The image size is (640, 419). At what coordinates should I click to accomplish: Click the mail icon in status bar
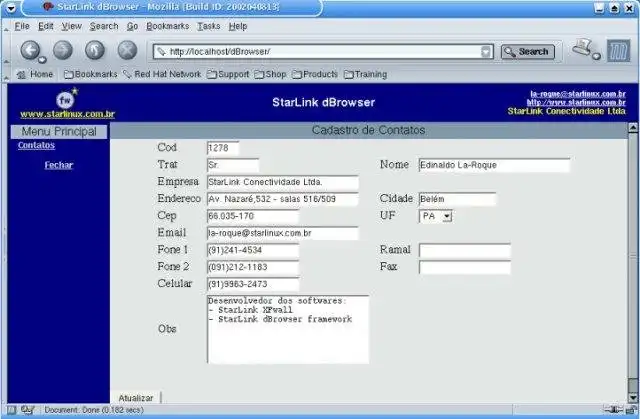(27, 410)
